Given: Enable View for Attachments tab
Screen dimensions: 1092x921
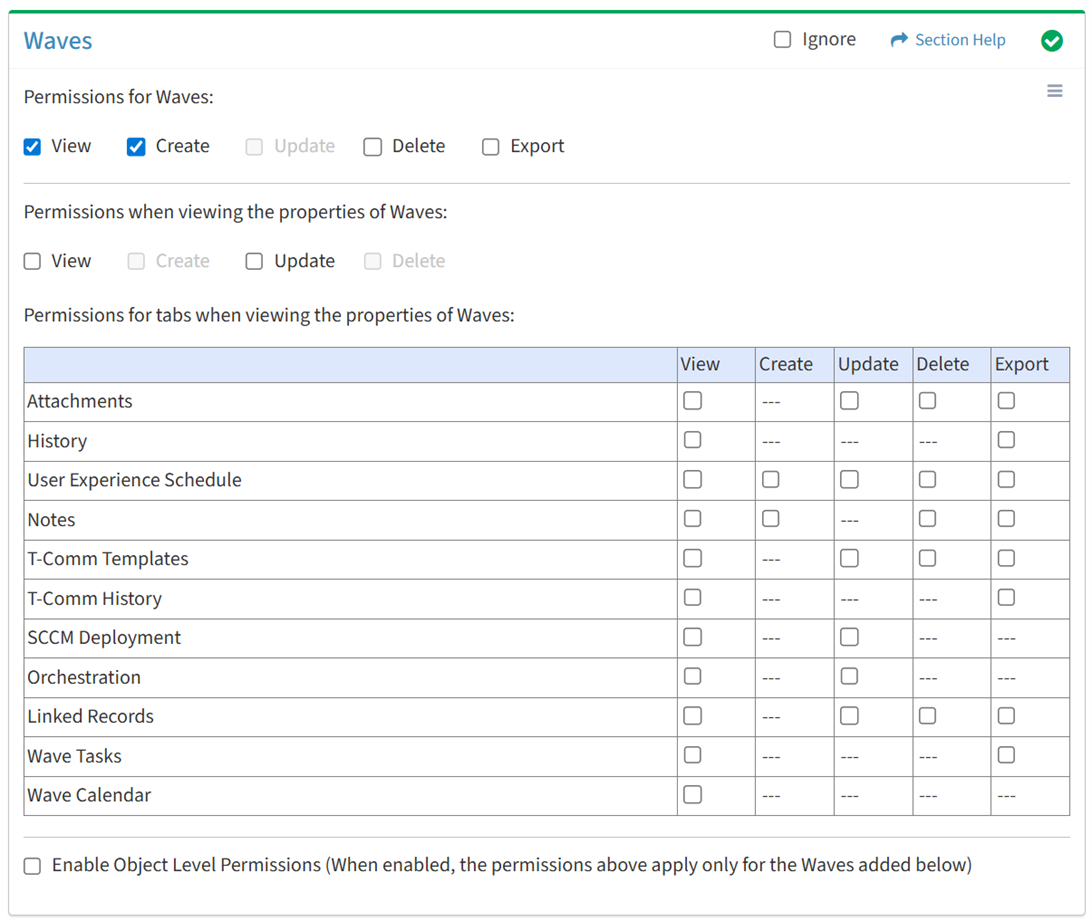Looking at the screenshot, I should point(692,401).
